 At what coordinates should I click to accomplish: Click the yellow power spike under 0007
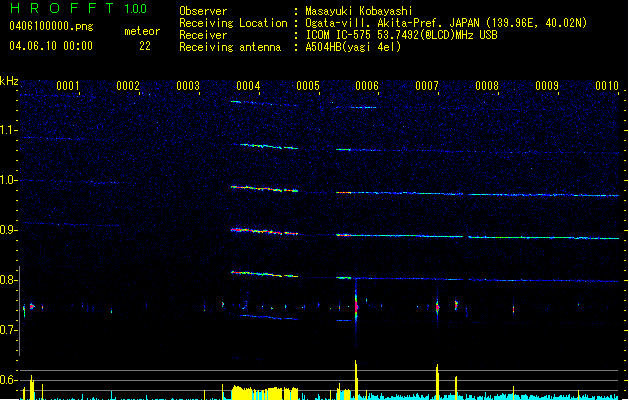[x=437, y=382]
